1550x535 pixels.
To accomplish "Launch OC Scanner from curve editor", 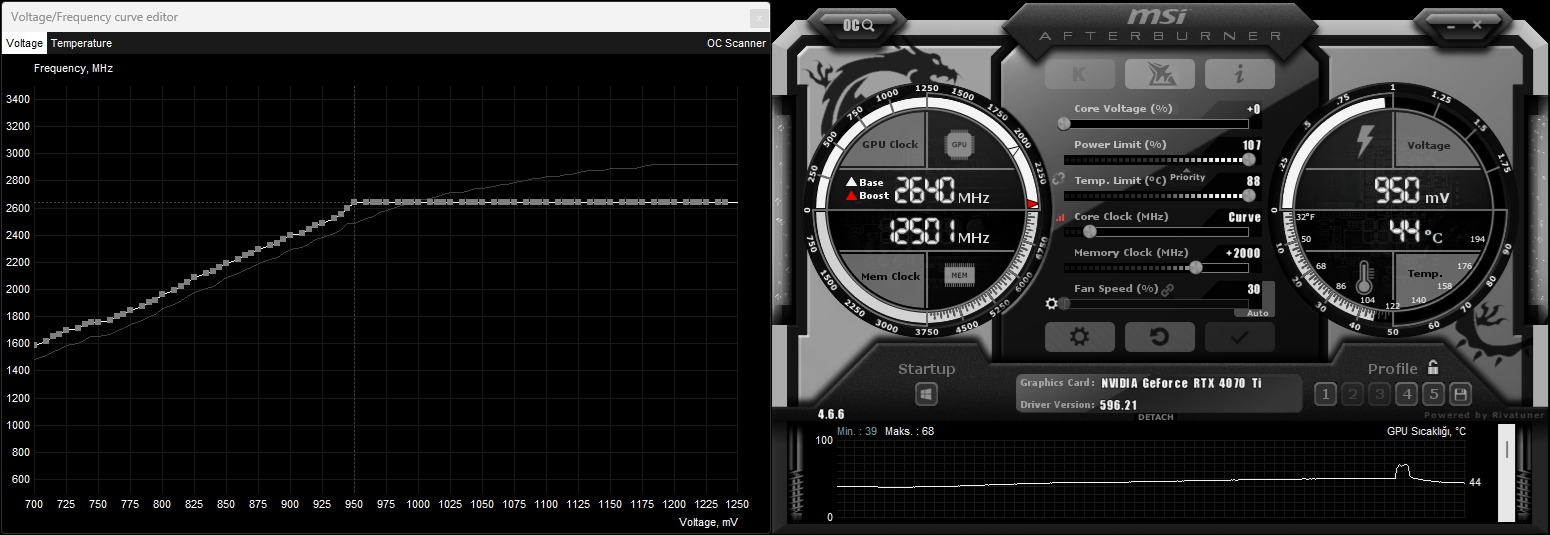I will [736, 43].
